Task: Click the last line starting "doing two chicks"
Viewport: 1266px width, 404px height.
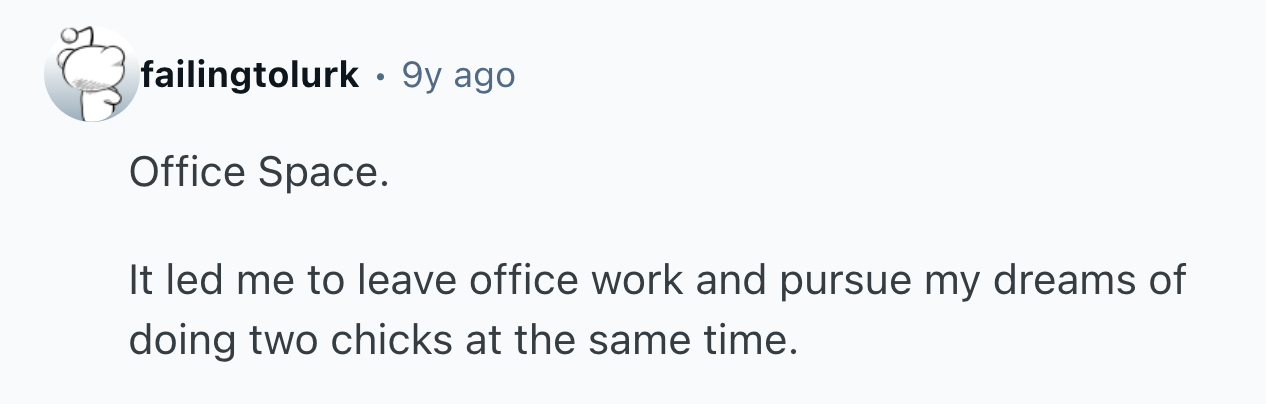Action: pyautogui.click(x=464, y=342)
